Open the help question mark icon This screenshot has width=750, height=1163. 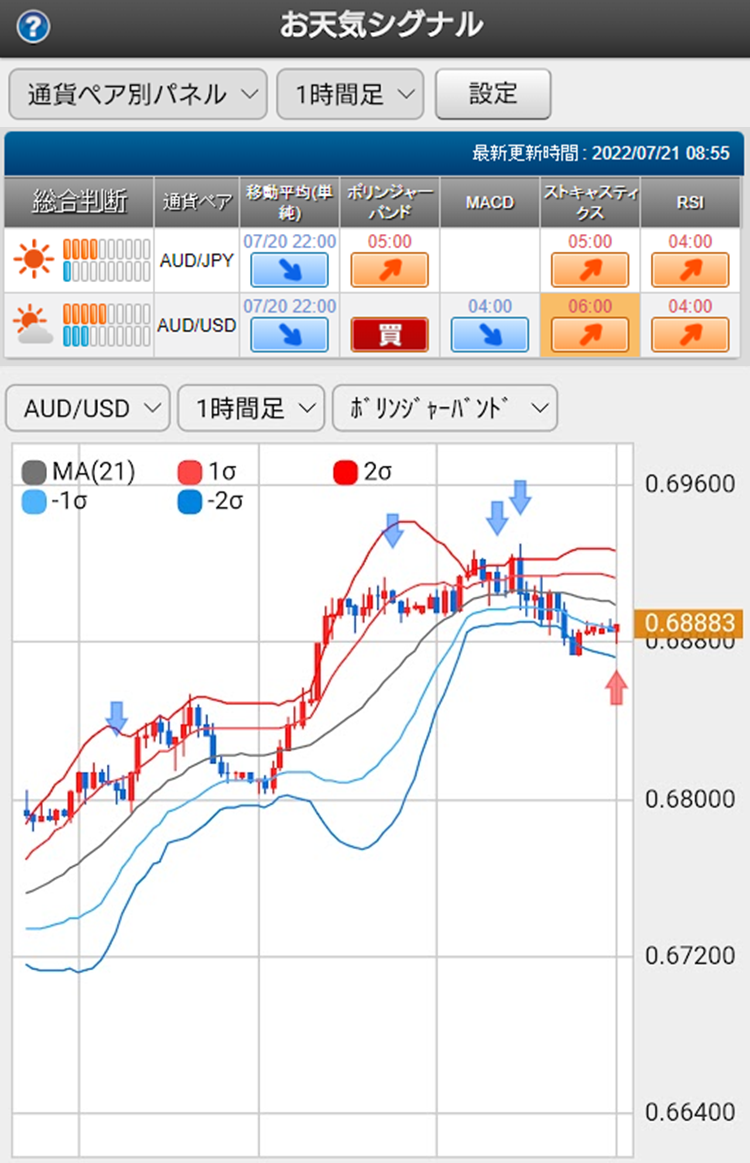click(x=33, y=27)
